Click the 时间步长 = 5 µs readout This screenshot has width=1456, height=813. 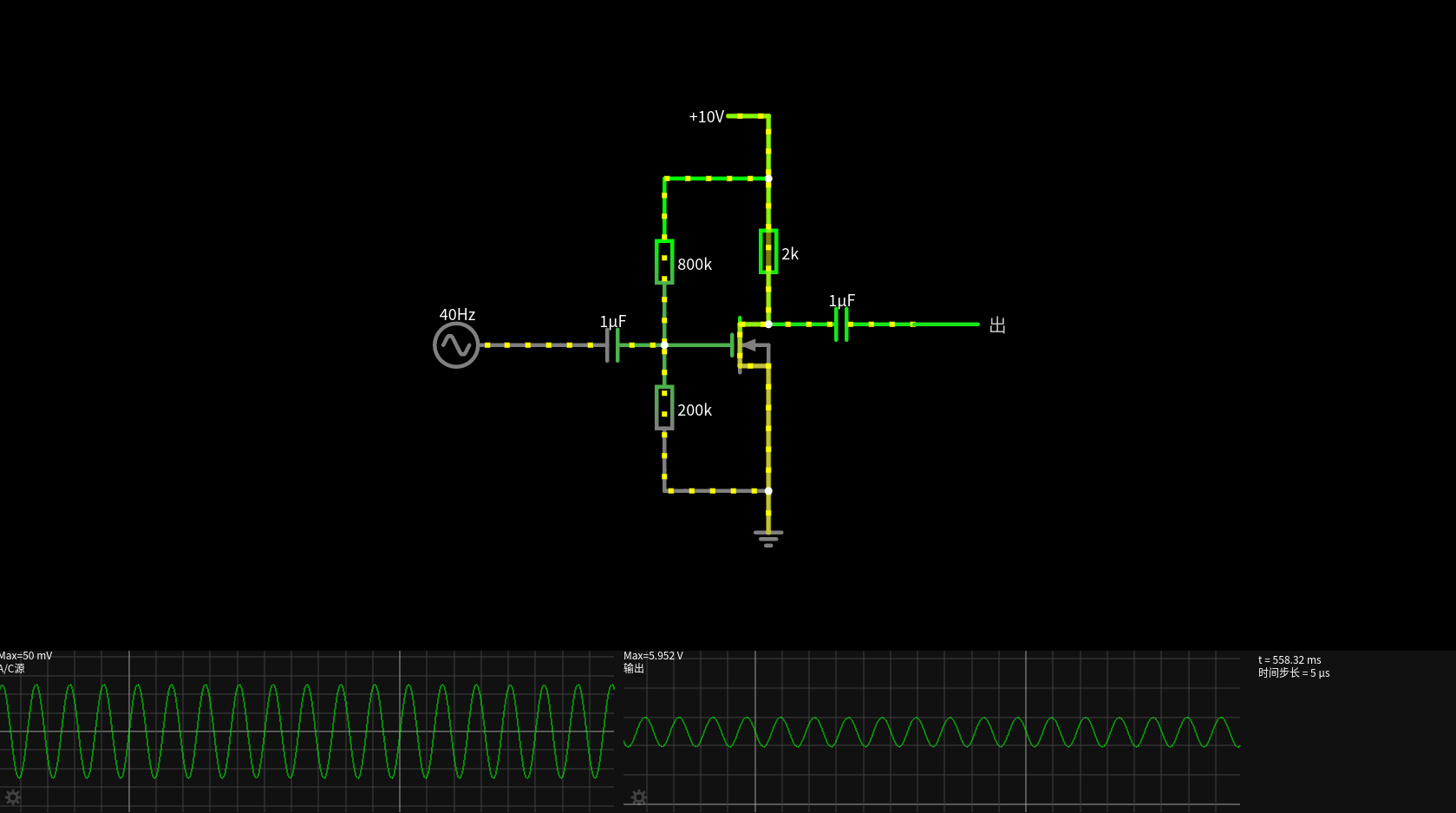(1294, 673)
